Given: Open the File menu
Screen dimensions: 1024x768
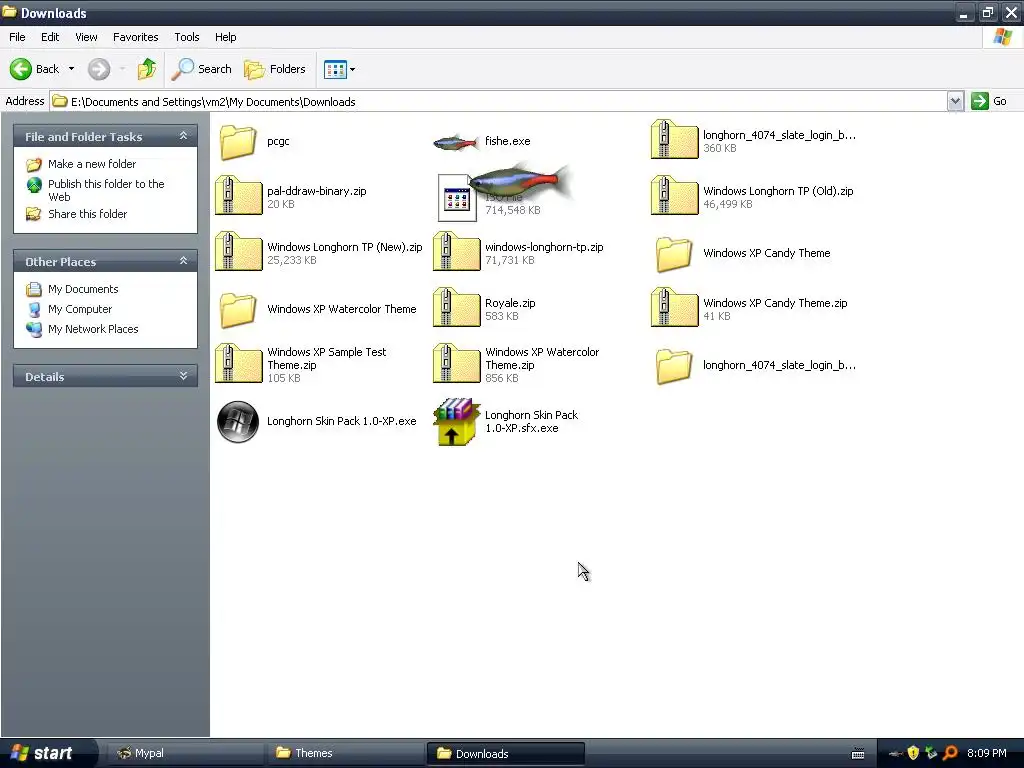Looking at the screenshot, I should tap(17, 37).
